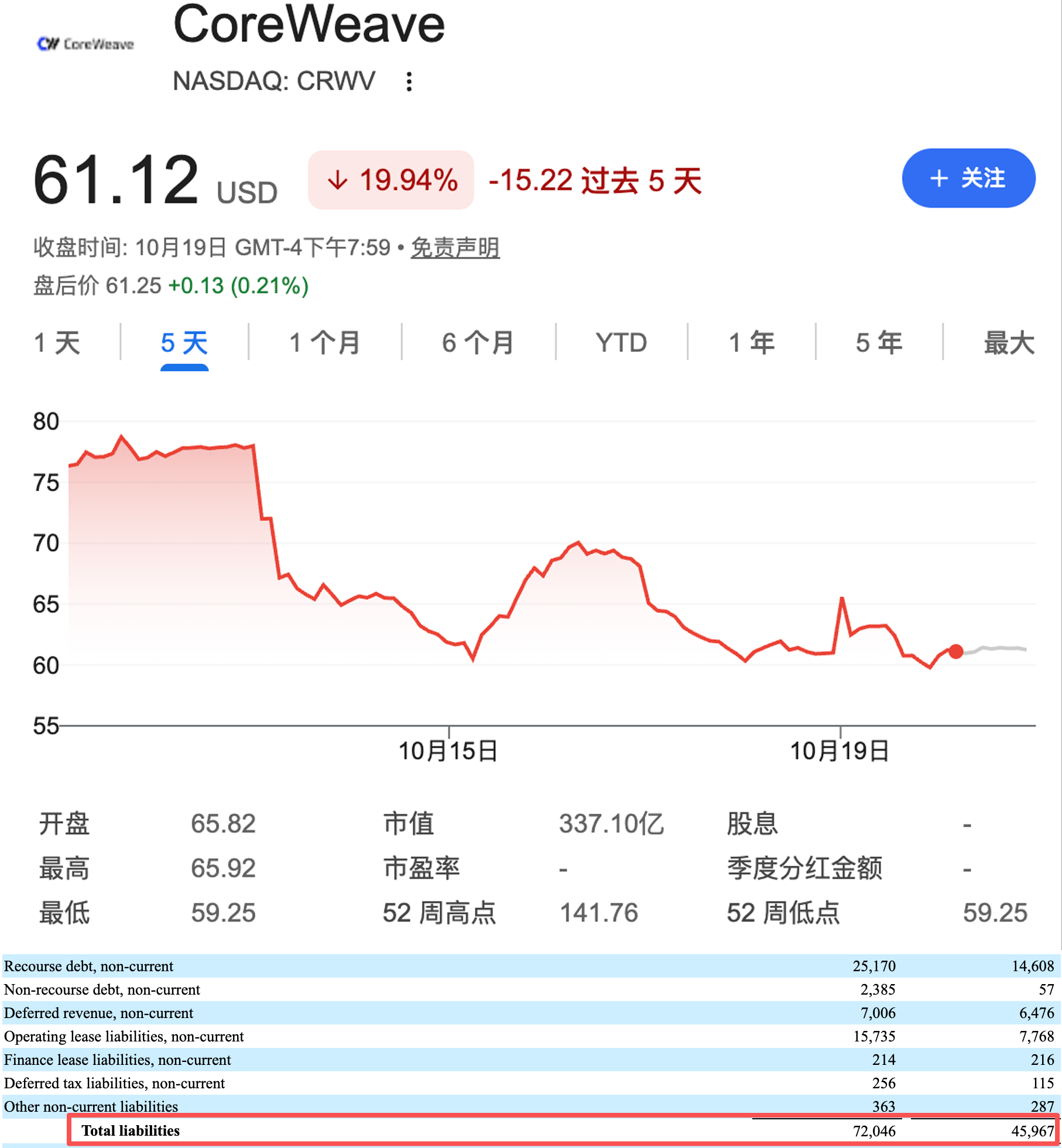The width and height of the screenshot is (1062, 1148).
Task: Switch to the 6 个月 range tab
Action: 478,342
